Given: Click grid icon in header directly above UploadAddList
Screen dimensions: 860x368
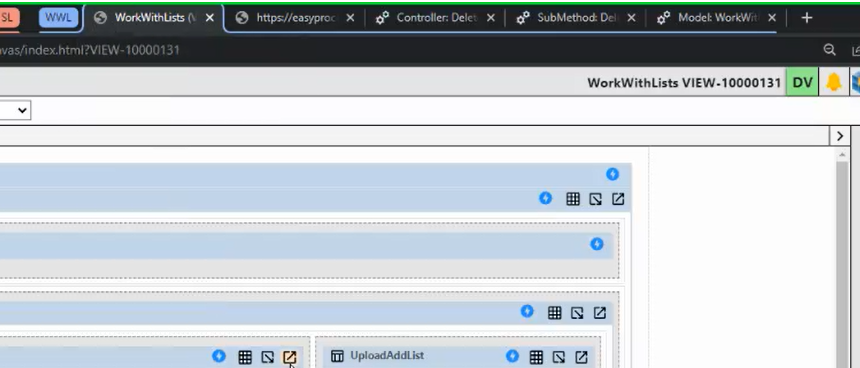Looking at the screenshot, I should coord(555,313).
